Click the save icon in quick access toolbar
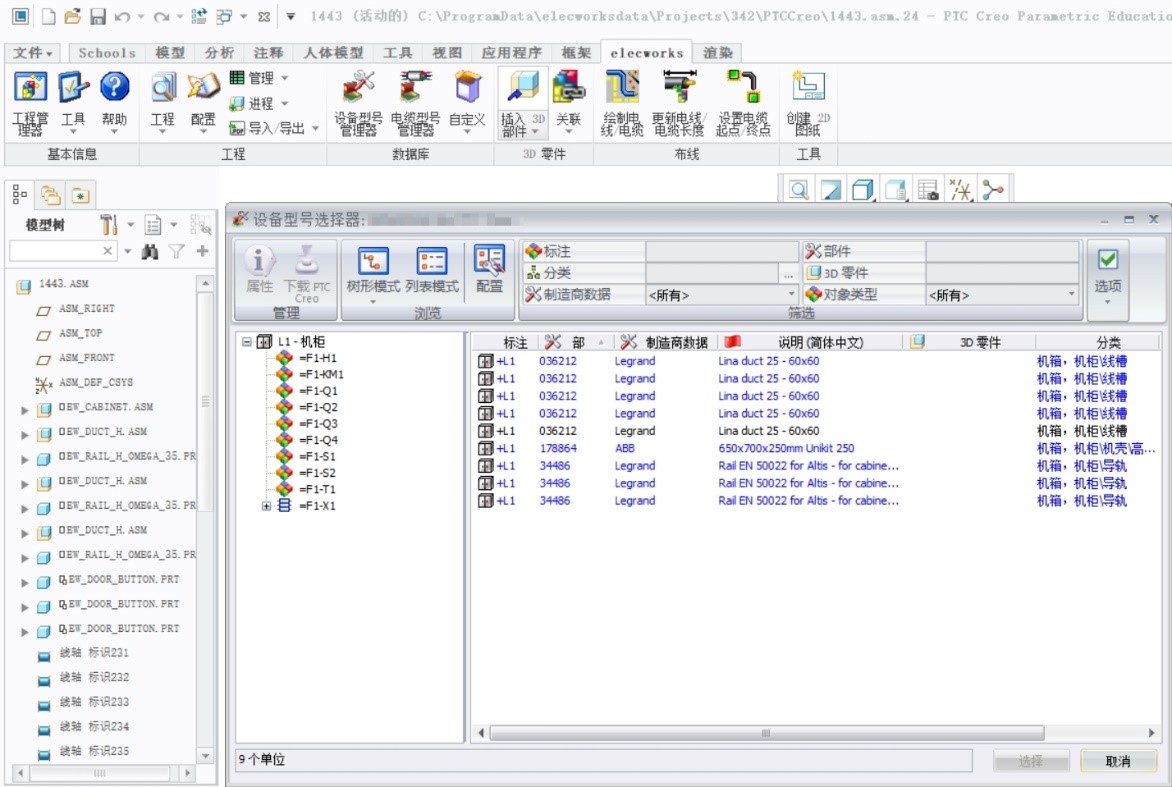 [x=98, y=16]
